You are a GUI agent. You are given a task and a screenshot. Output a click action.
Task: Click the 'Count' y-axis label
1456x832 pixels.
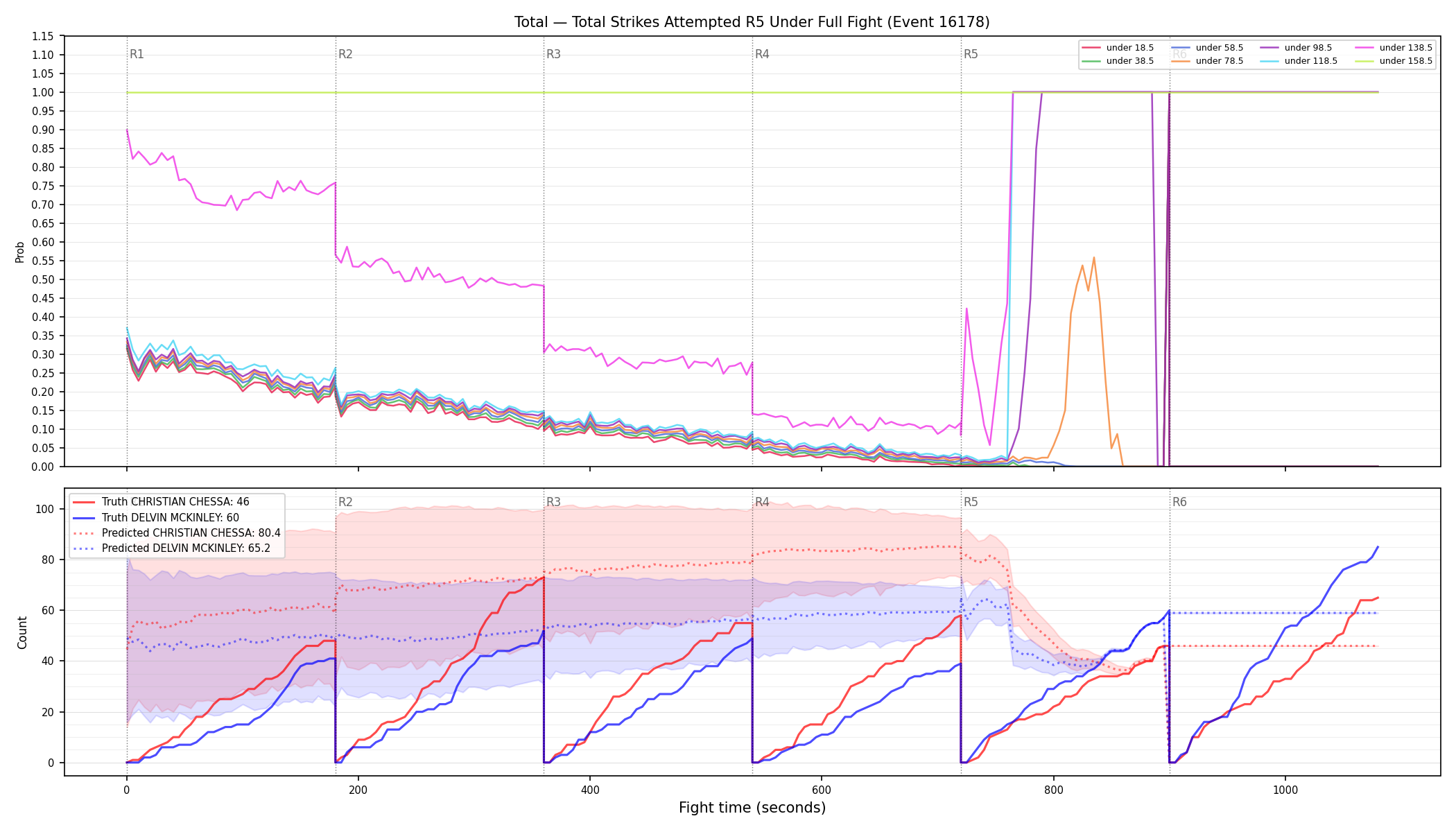click(x=22, y=632)
